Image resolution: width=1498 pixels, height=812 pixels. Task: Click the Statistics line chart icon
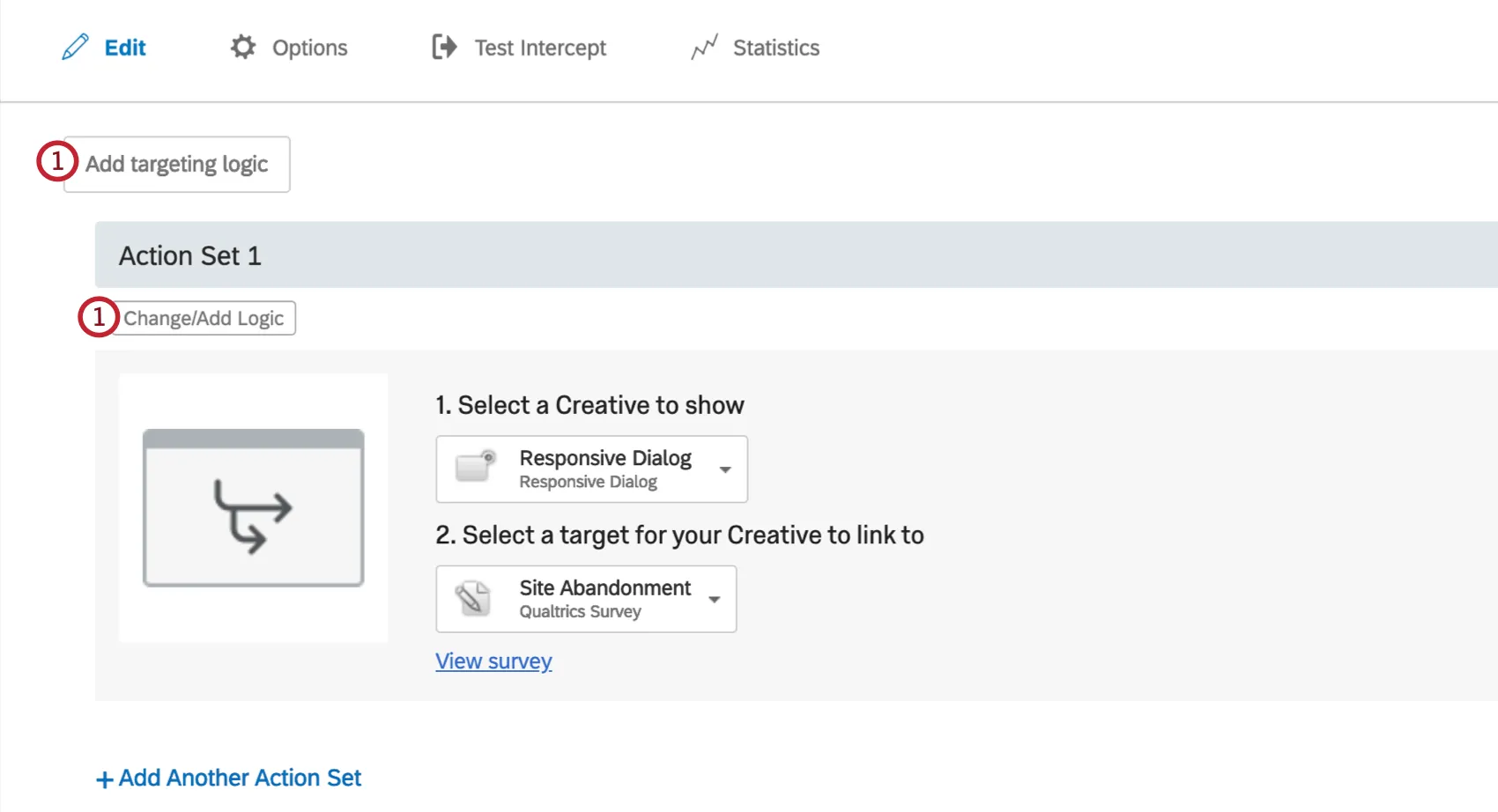click(704, 47)
